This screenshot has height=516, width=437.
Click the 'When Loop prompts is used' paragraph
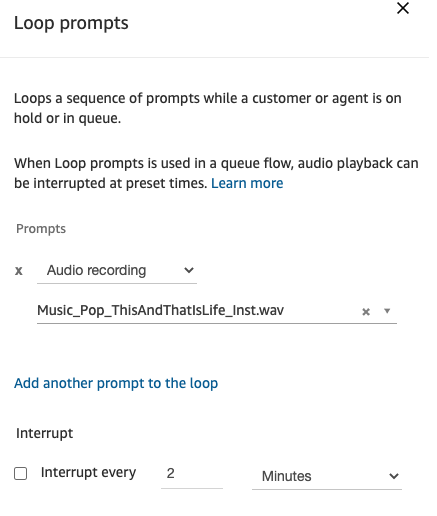tap(216, 173)
